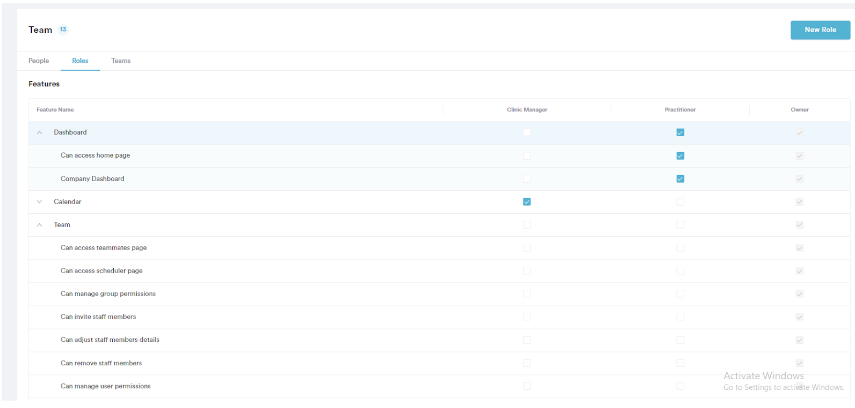This screenshot has height=408, width=855.
Task: Enable Can invite staff members for Practitioner
Action: click(x=680, y=317)
